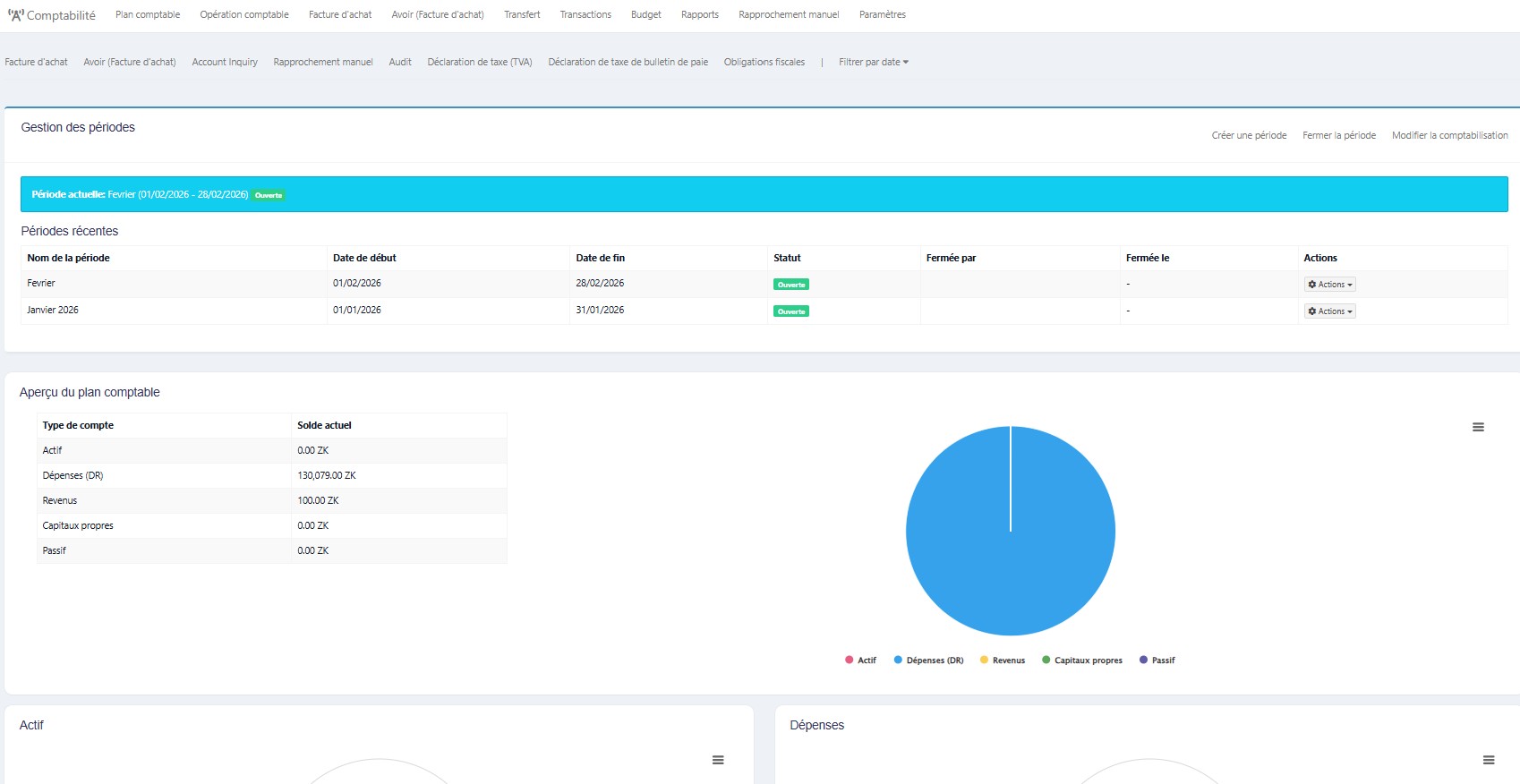Click the Ouverte badge in the Fevrier row
1520x784 pixels.
click(791, 285)
